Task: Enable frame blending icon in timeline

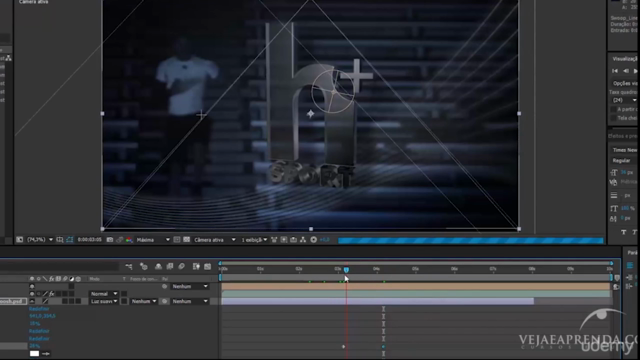Action: tap(170, 267)
